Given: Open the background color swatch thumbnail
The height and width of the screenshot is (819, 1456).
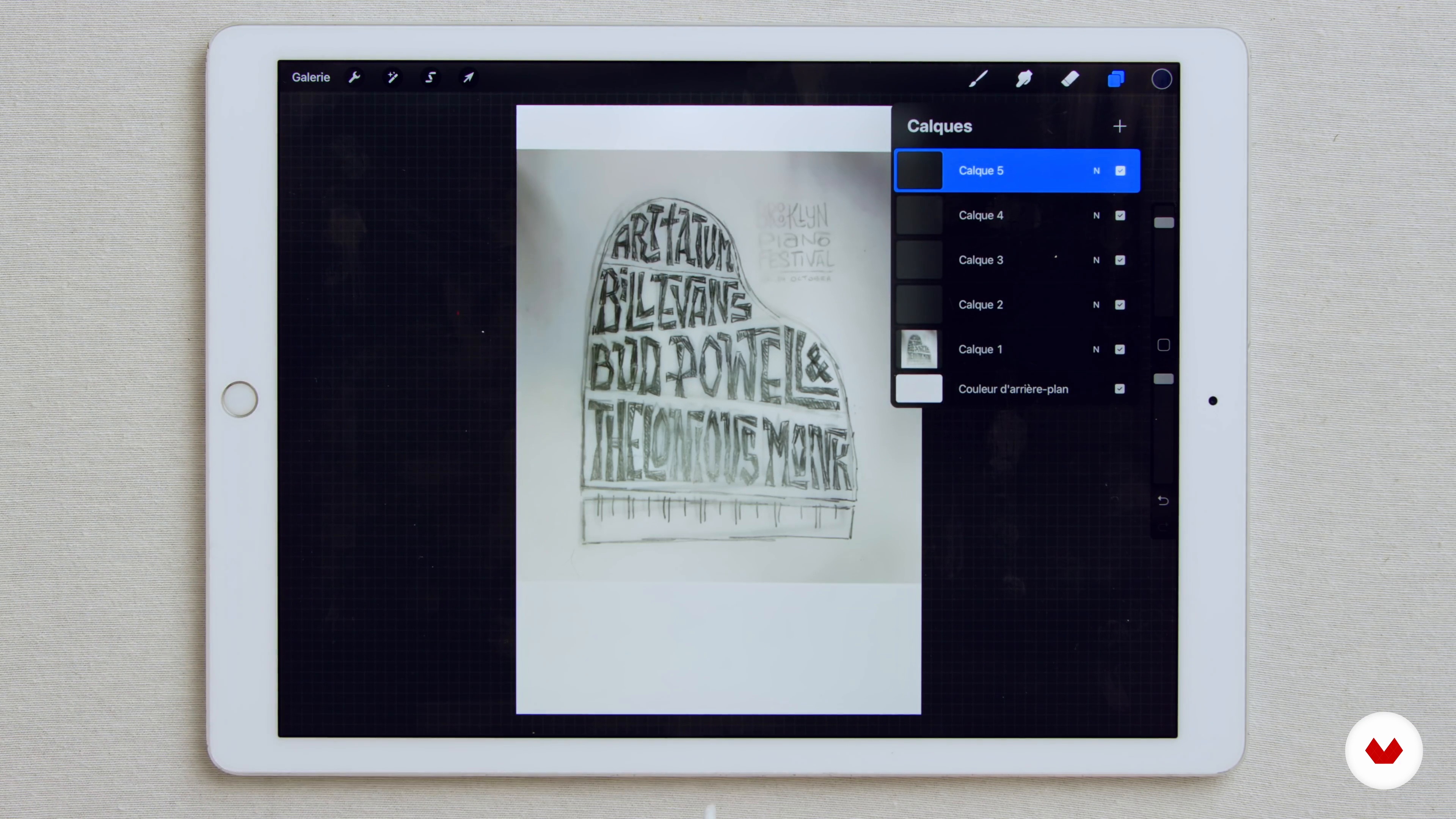Looking at the screenshot, I should (x=919, y=389).
